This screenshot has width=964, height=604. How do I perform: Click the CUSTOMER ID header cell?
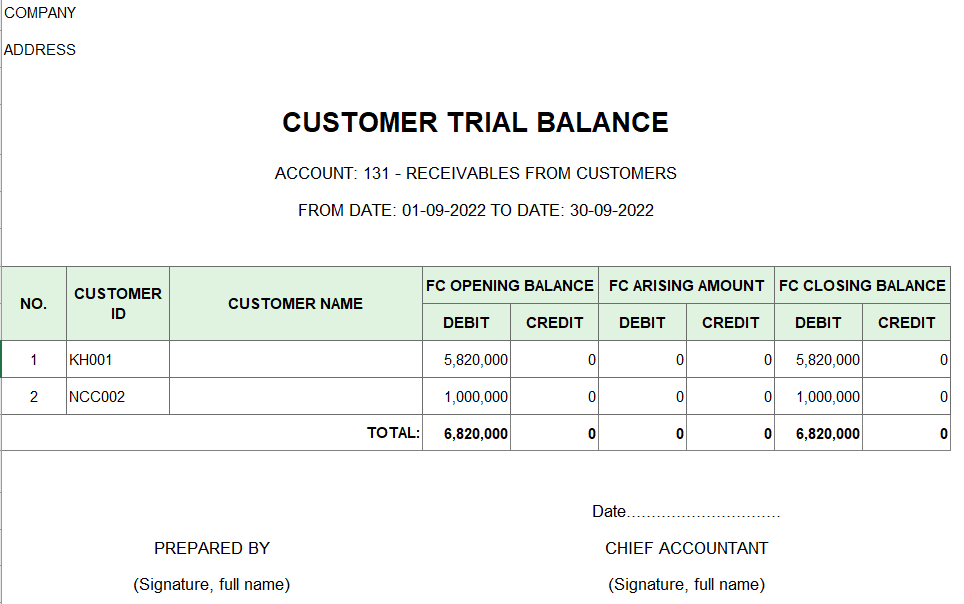(118, 304)
